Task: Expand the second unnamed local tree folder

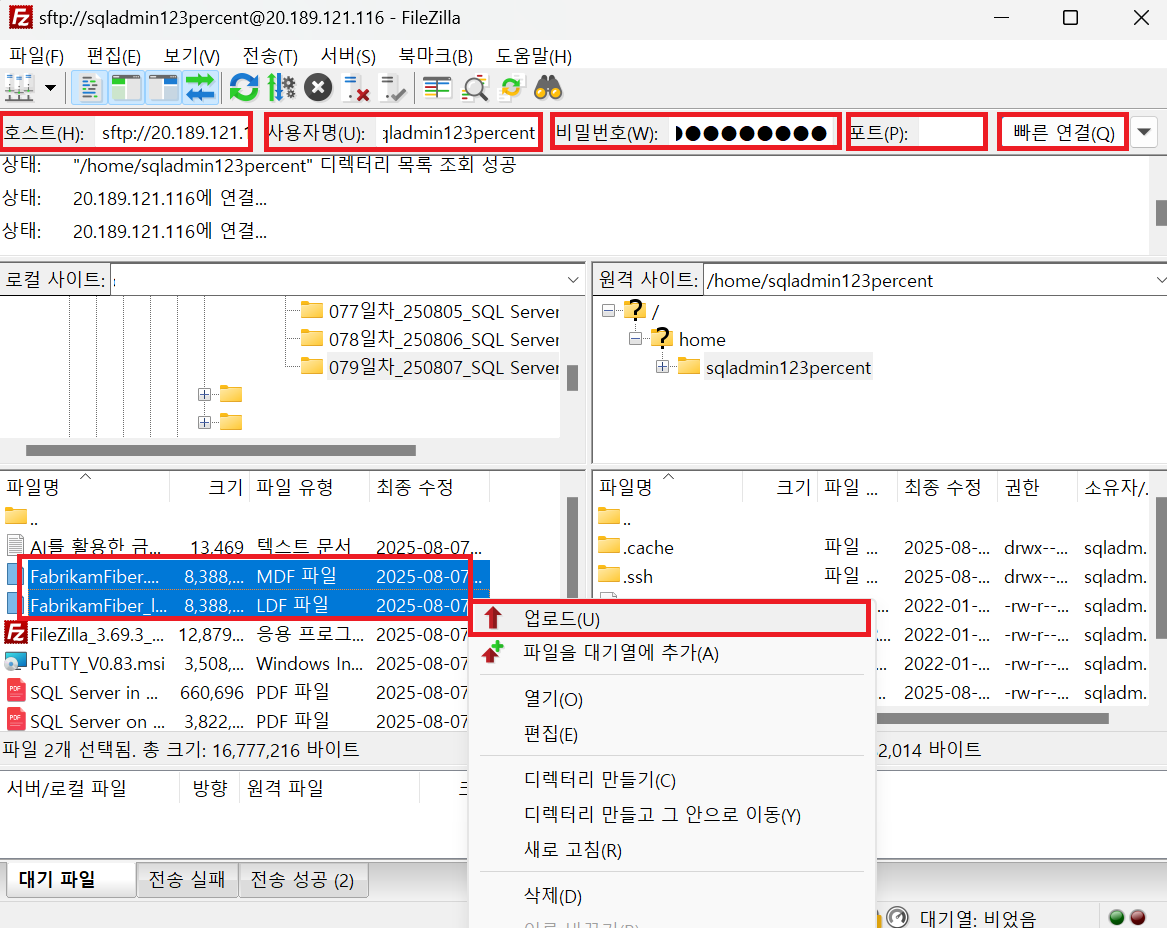Action: tap(204, 422)
